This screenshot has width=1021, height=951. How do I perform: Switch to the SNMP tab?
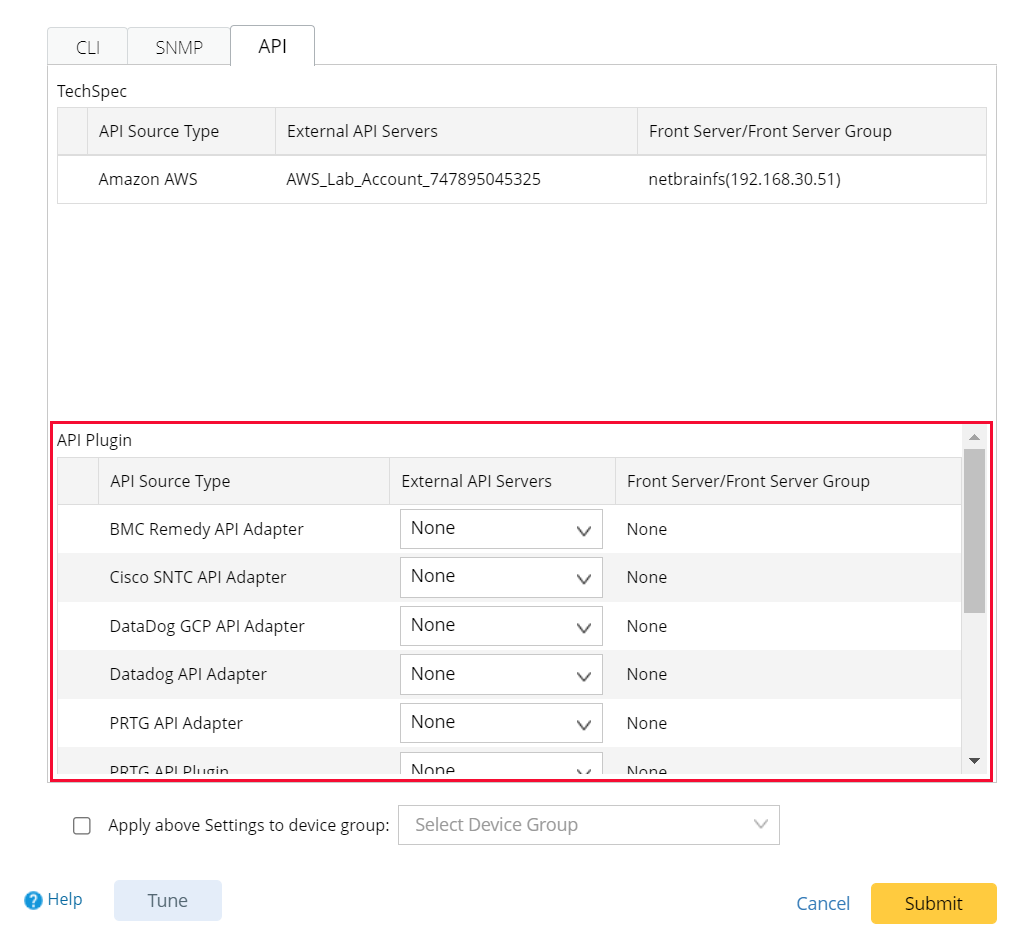point(178,46)
